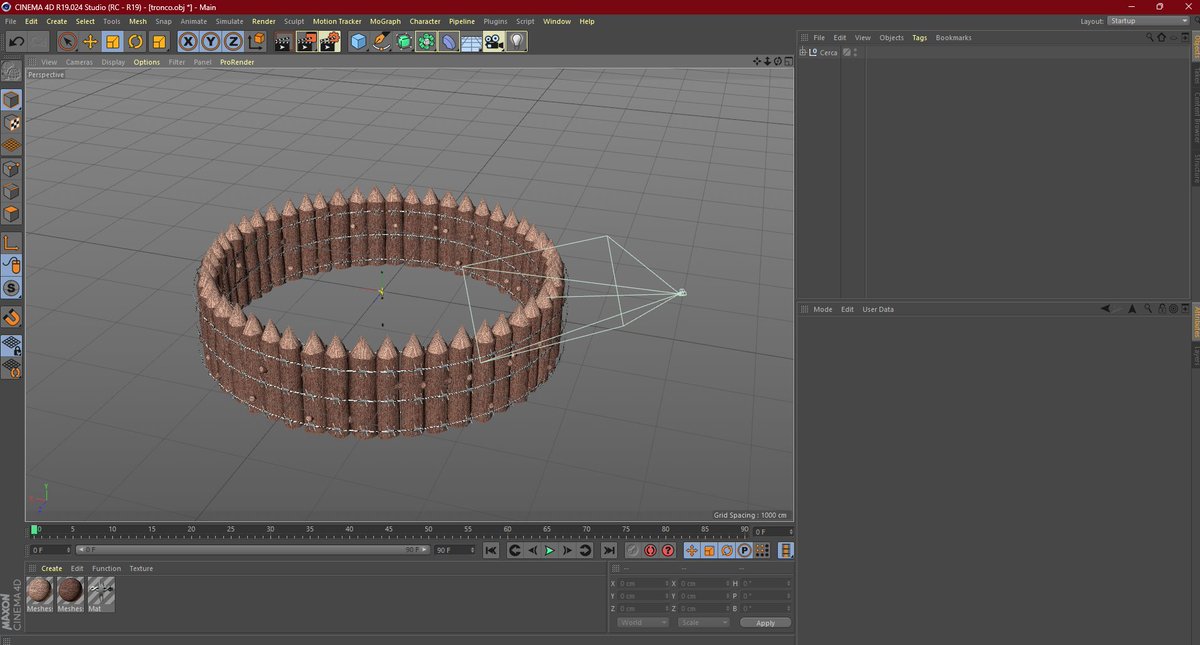The width and height of the screenshot is (1200, 645).
Task: Toggle Cerca visibility dots
Action: tap(855, 52)
